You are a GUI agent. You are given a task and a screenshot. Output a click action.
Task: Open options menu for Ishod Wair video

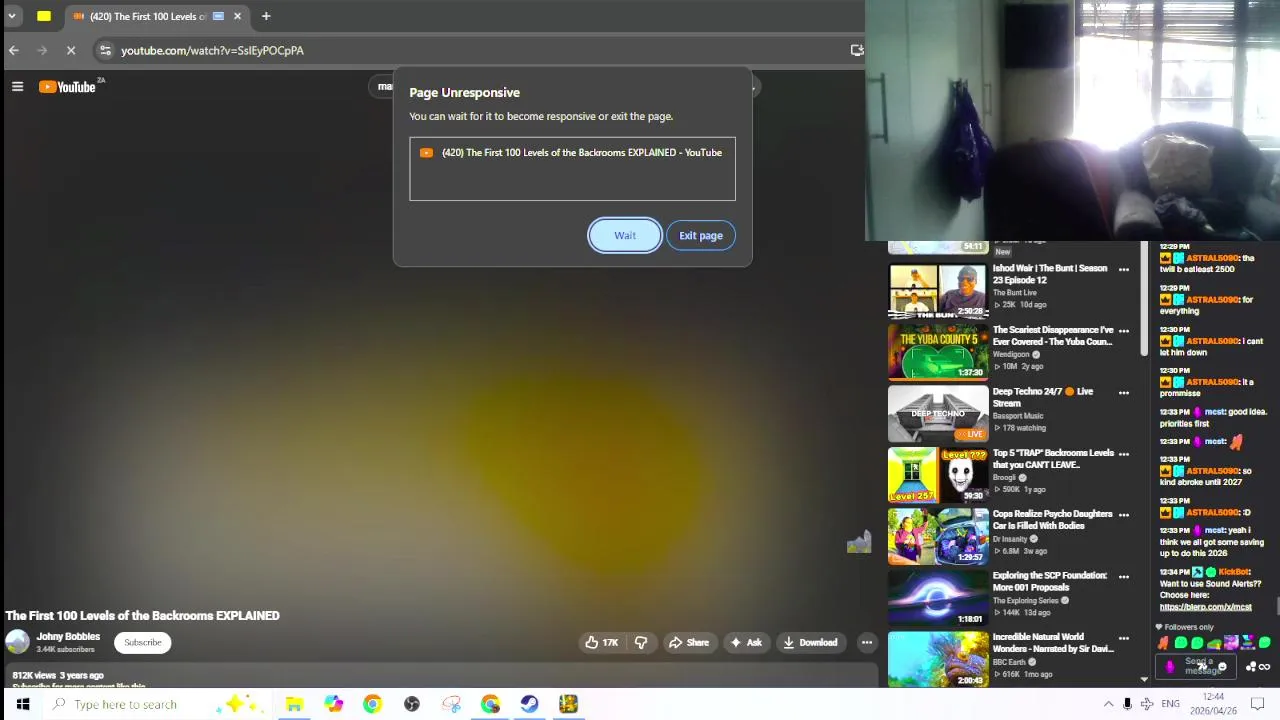point(1124,270)
